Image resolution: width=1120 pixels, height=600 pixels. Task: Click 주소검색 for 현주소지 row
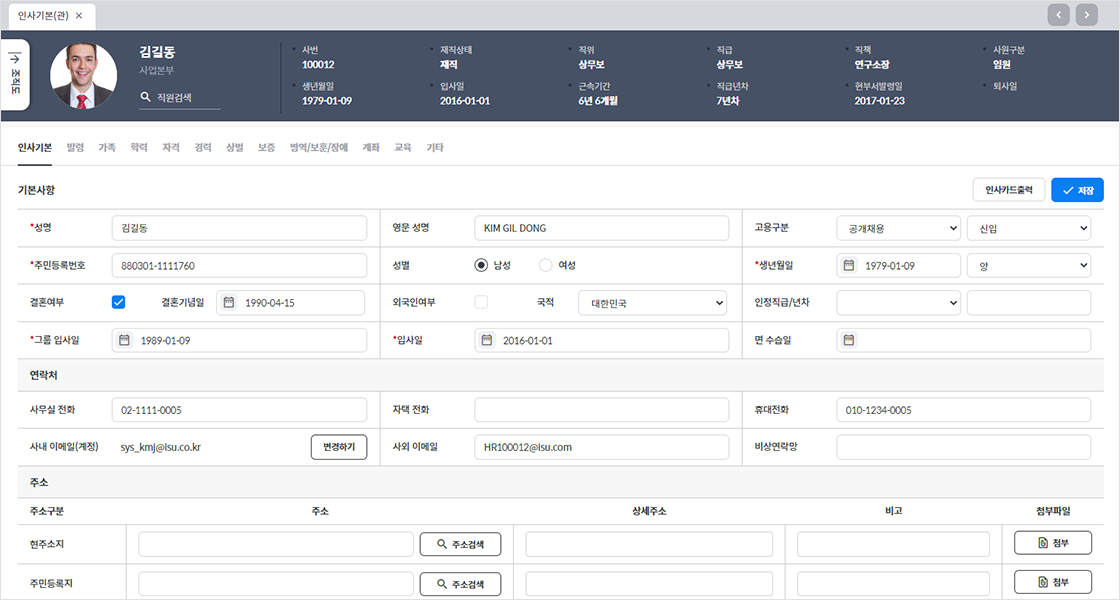[460, 544]
